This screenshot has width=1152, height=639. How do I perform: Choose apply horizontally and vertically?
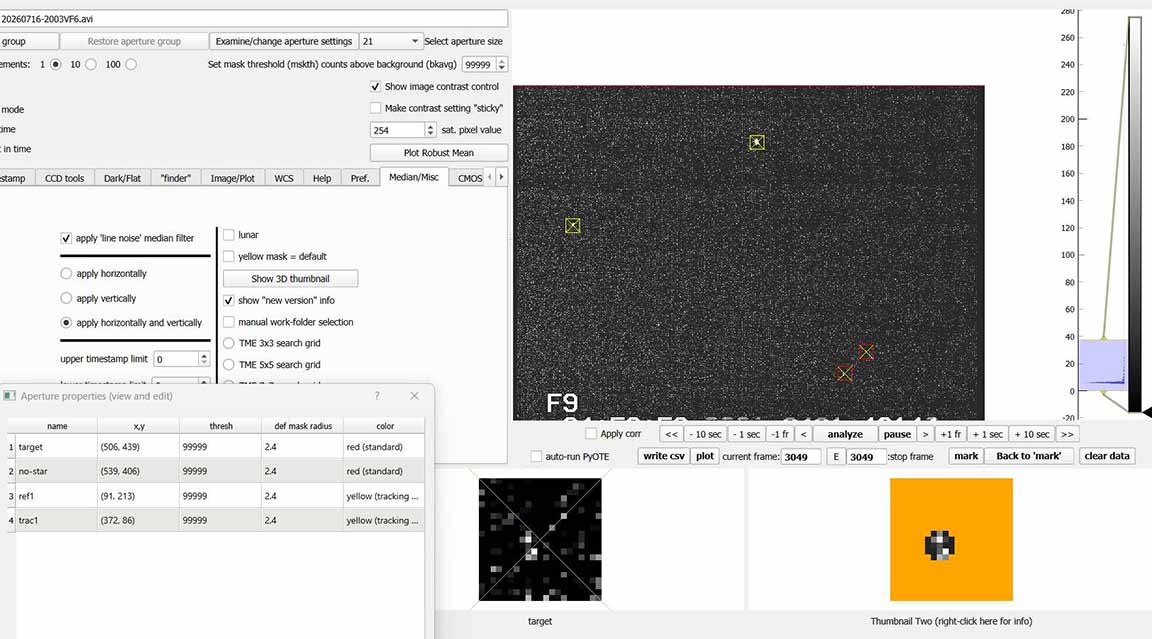[66, 322]
